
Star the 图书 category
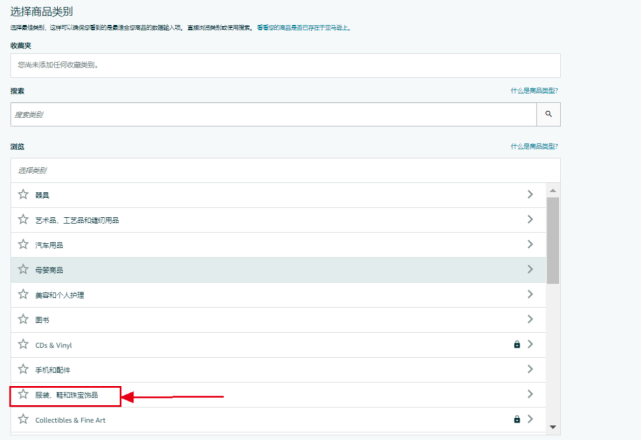pos(23,319)
